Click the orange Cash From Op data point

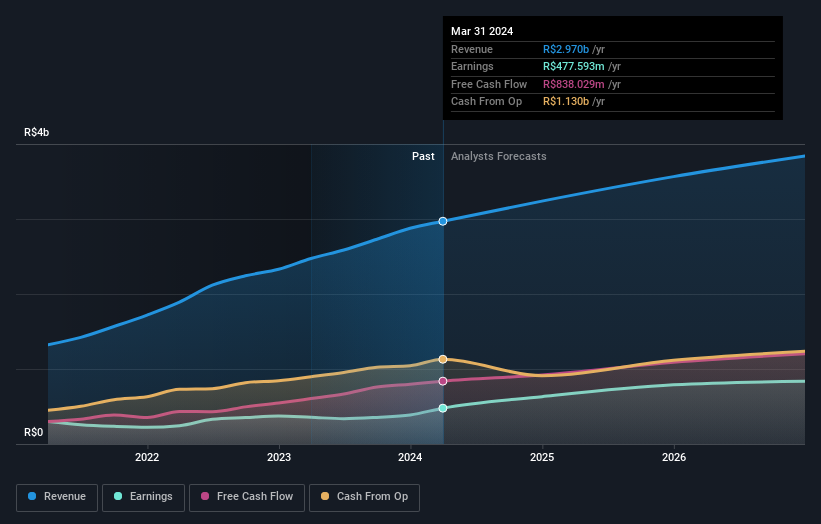tap(443, 359)
